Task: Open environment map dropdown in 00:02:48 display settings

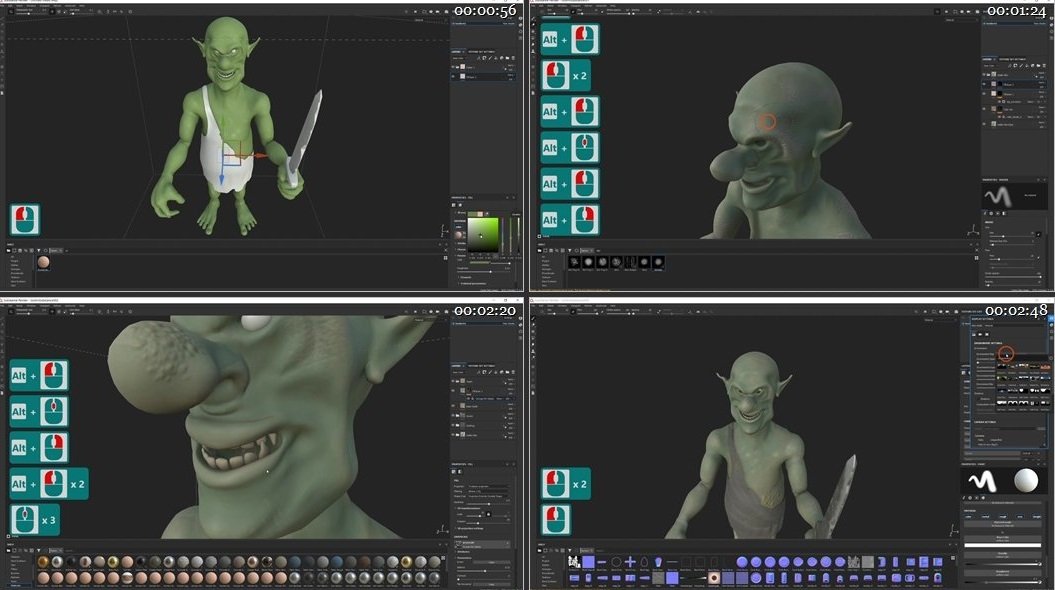Action: tap(1021, 355)
